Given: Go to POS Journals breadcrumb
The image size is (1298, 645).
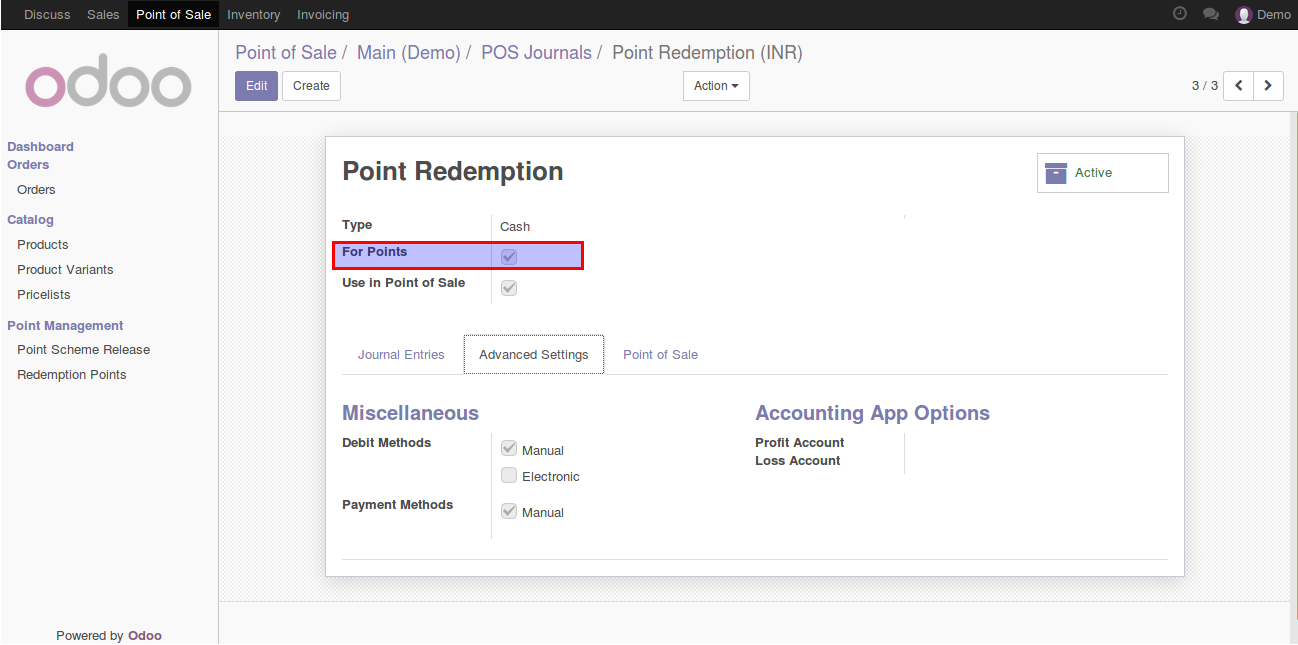Looking at the screenshot, I should click(536, 53).
